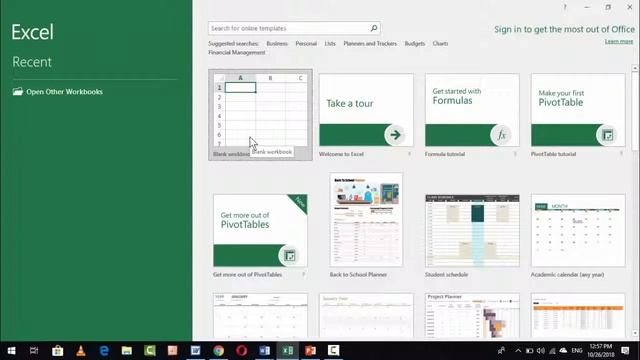Click the Financial Management suggested search
640x360 pixels.
coord(237,52)
